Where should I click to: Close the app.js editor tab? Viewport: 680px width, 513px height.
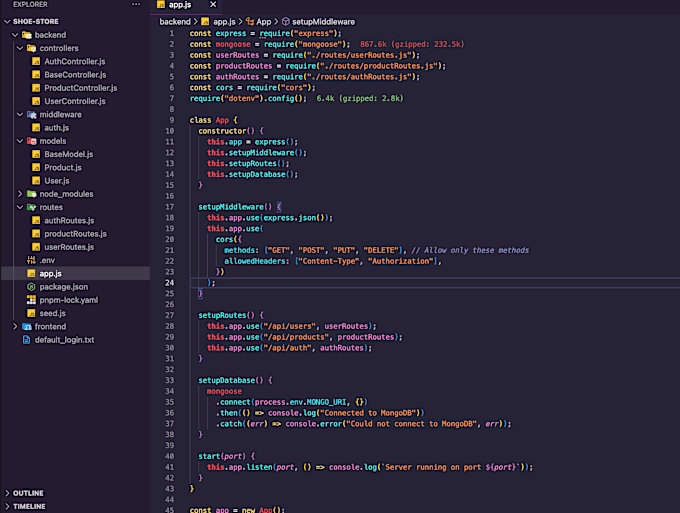coord(213,4)
